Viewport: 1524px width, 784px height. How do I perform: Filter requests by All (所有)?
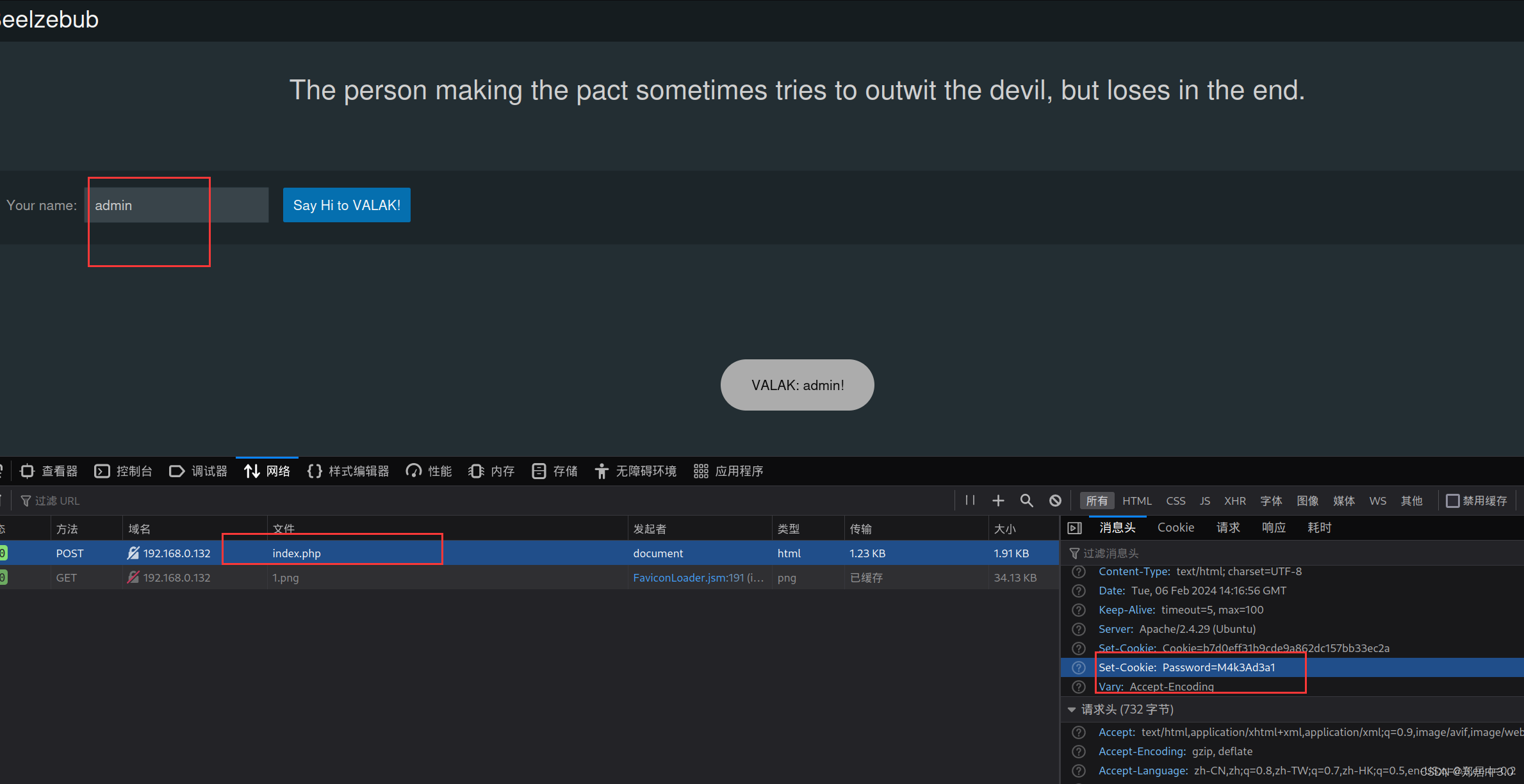tap(1097, 501)
